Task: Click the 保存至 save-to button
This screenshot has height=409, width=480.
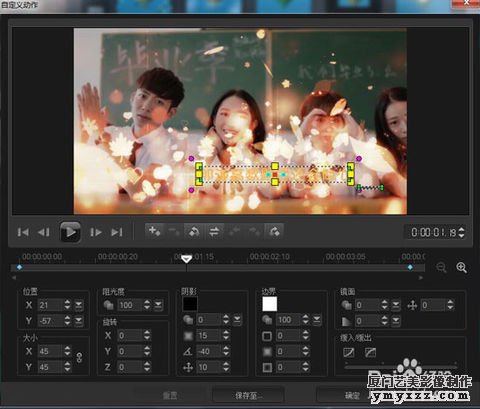Action: pyautogui.click(x=248, y=396)
